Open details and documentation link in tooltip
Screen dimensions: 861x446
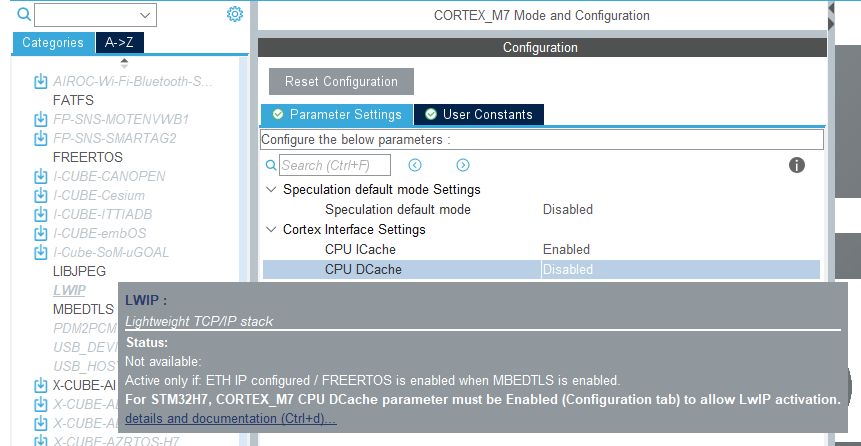231,419
